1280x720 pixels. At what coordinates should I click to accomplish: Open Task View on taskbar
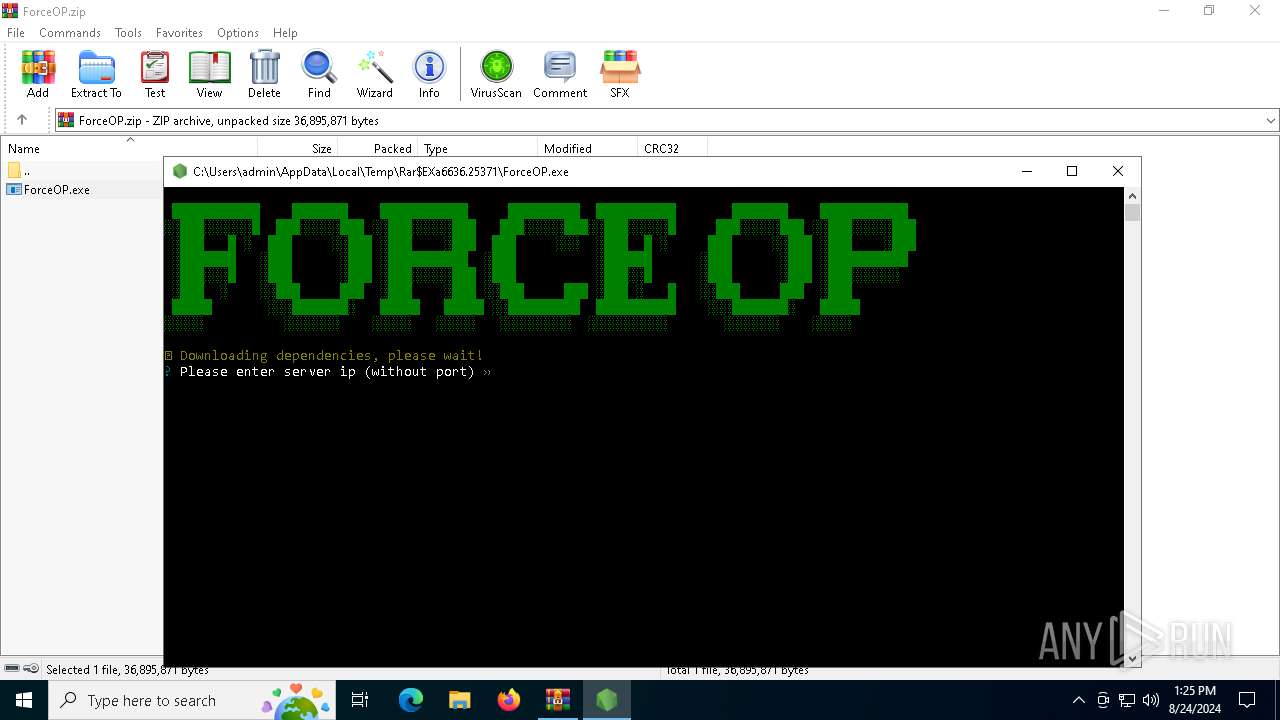[x=360, y=700]
